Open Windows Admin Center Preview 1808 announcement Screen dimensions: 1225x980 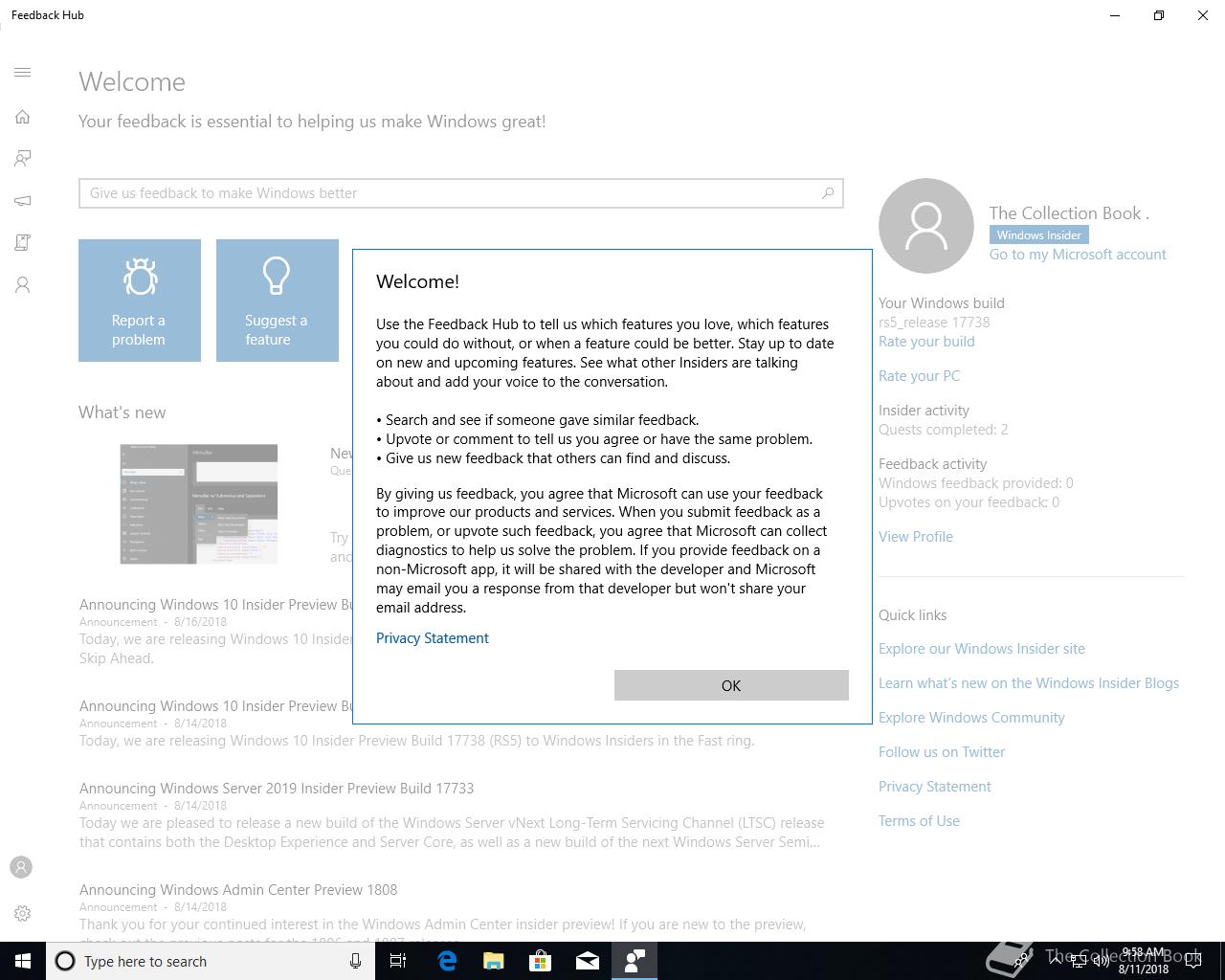pyautogui.click(x=238, y=890)
